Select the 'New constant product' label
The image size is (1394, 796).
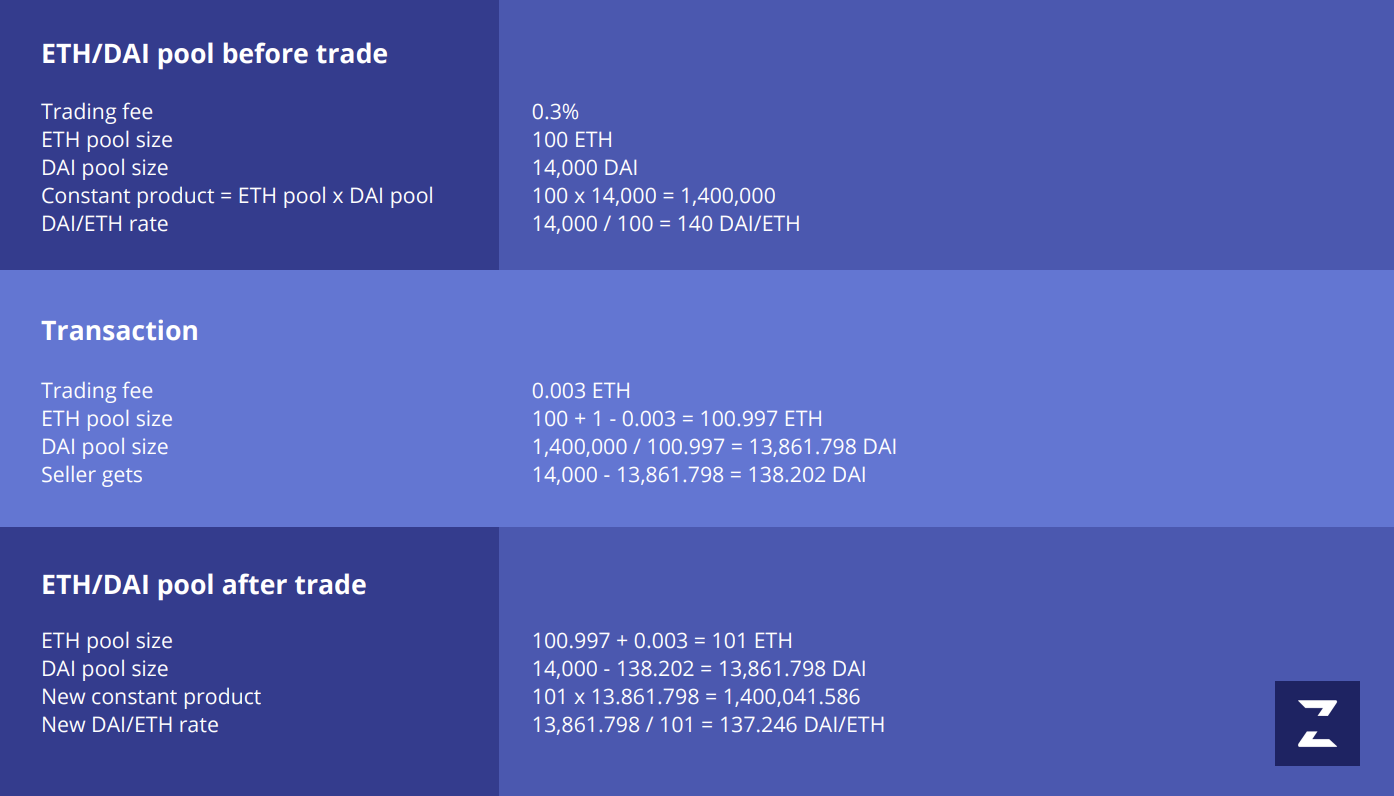pyautogui.click(x=151, y=697)
